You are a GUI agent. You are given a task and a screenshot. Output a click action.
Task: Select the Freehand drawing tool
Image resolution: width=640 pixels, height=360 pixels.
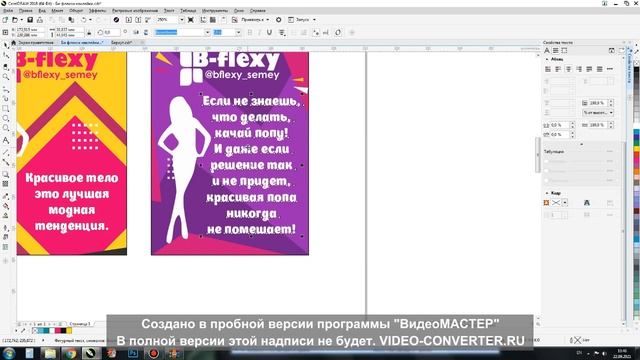coord(6,89)
